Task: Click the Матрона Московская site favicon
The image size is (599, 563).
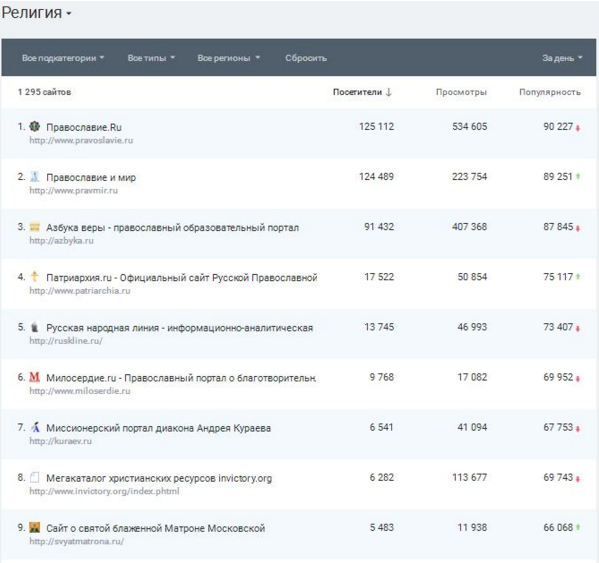Action: coord(35,527)
